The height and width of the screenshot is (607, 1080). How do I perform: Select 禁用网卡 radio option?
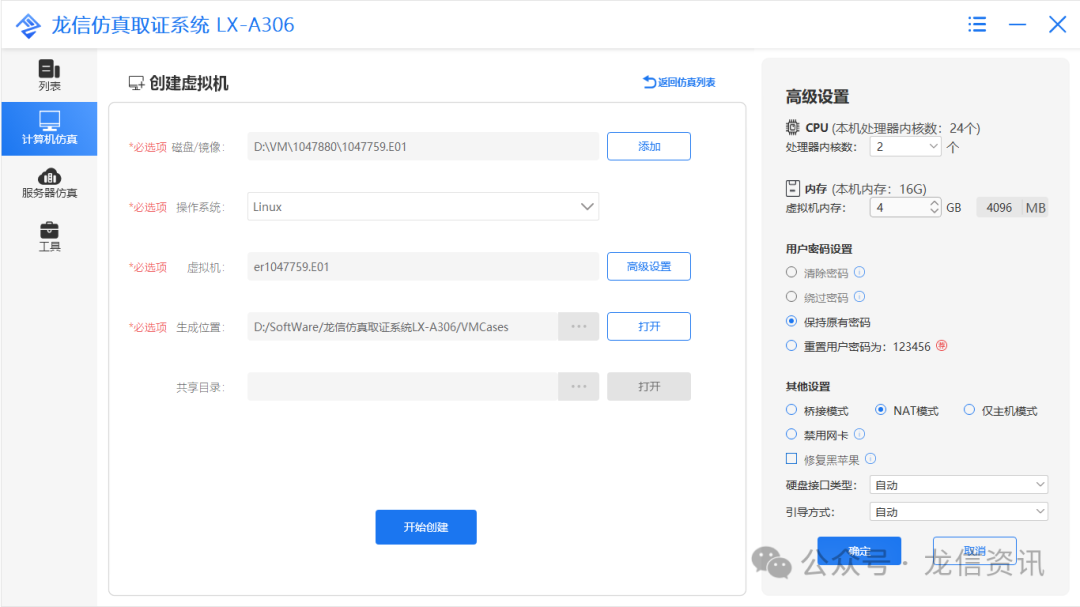pyautogui.click(x=791, y=434)
